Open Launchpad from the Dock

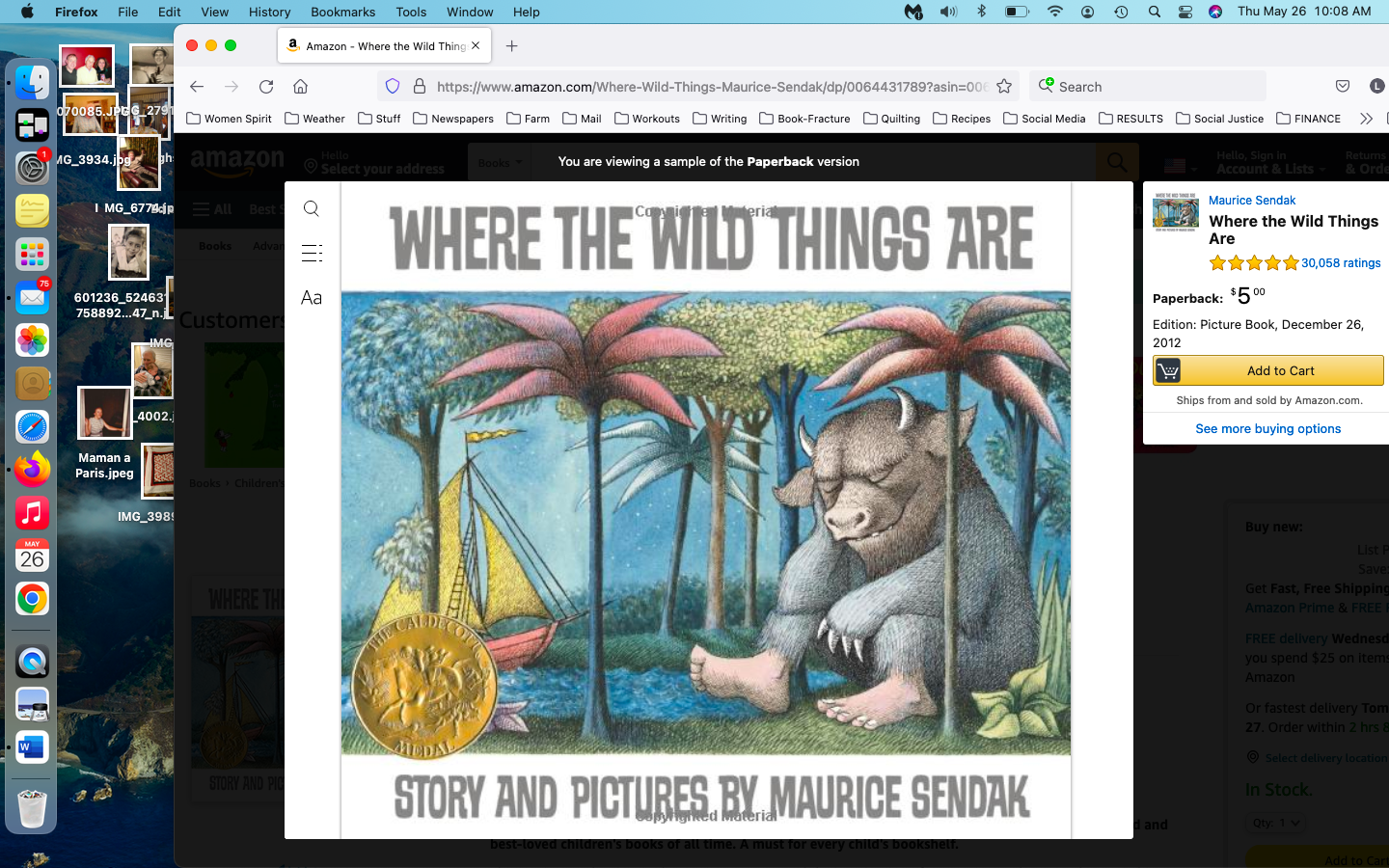point(32,255)
